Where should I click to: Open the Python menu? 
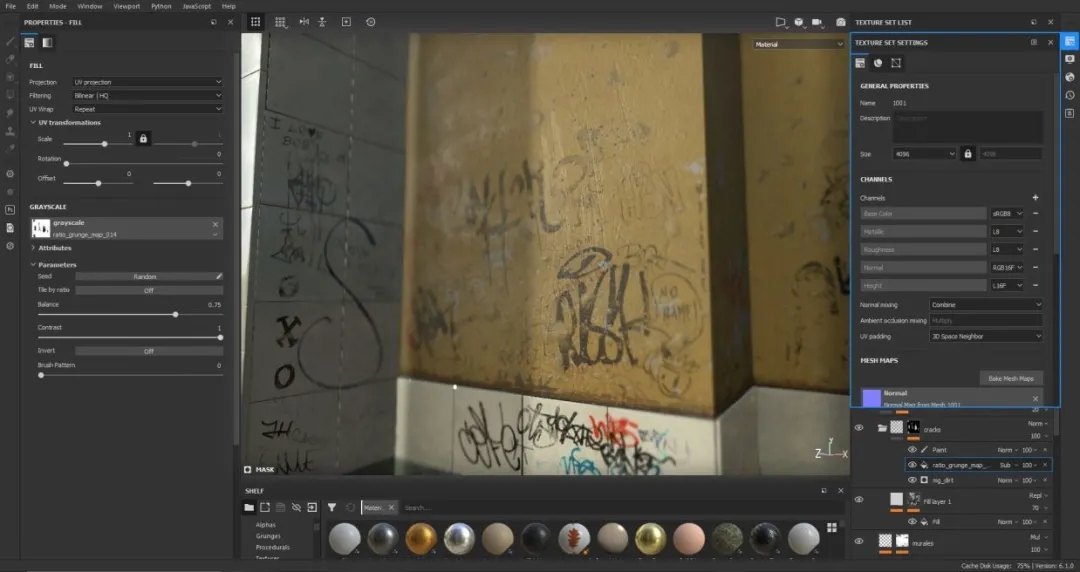161,6
